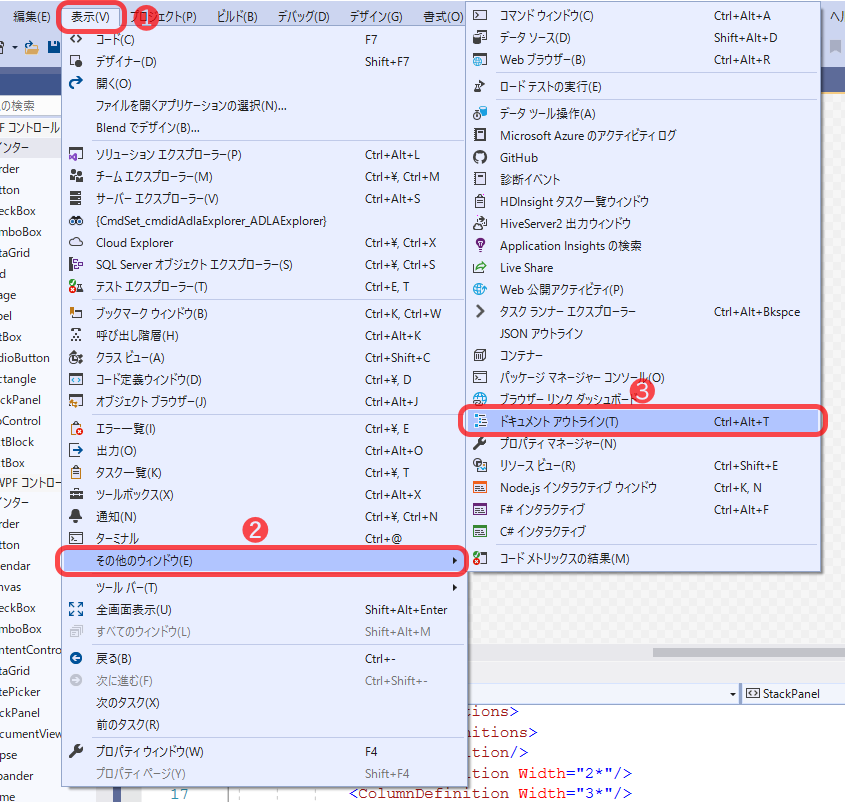
Task: Open パッケージ マネージャー コンソール(O)
Action: pos(642,377)
